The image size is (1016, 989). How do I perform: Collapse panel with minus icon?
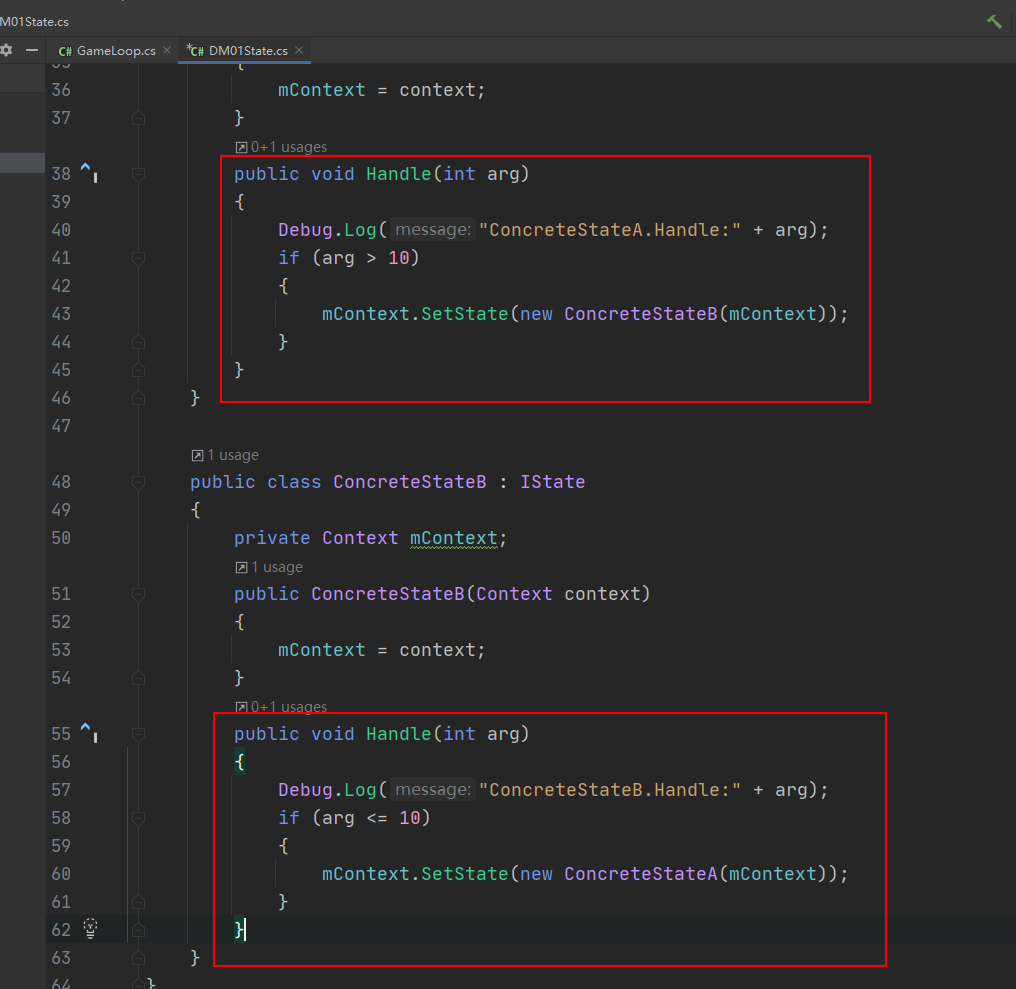click(x=32, y=50)
